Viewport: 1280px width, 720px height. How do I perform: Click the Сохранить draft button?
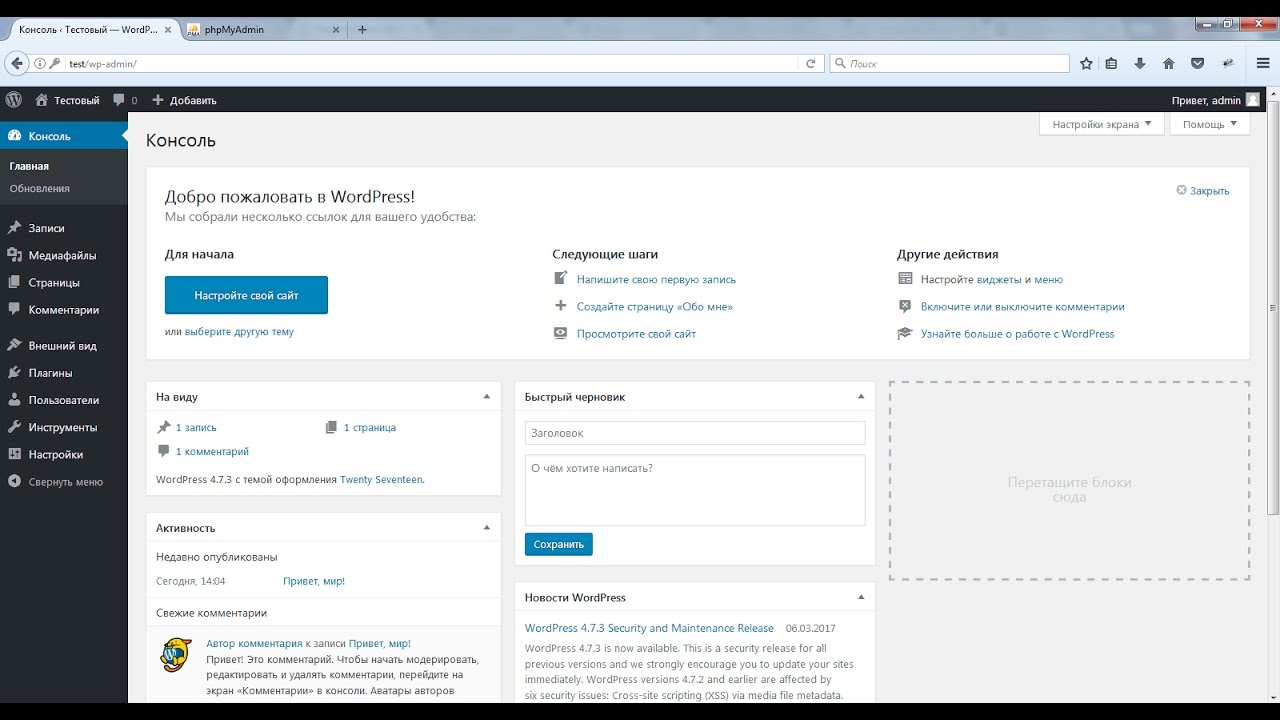tap(559, 544)
